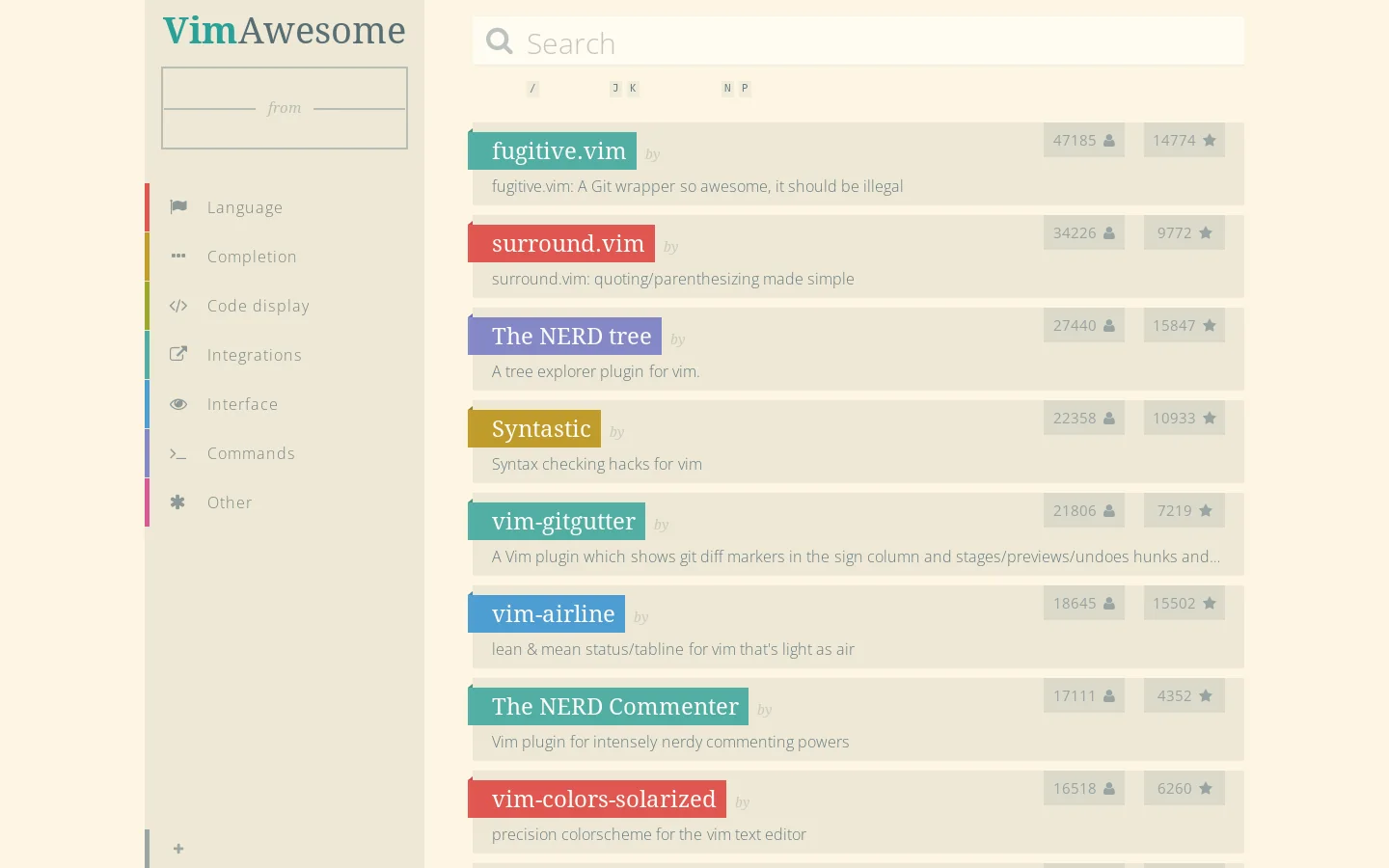
Task: Select the Completion category dots icon
Action: pos(178,256)
